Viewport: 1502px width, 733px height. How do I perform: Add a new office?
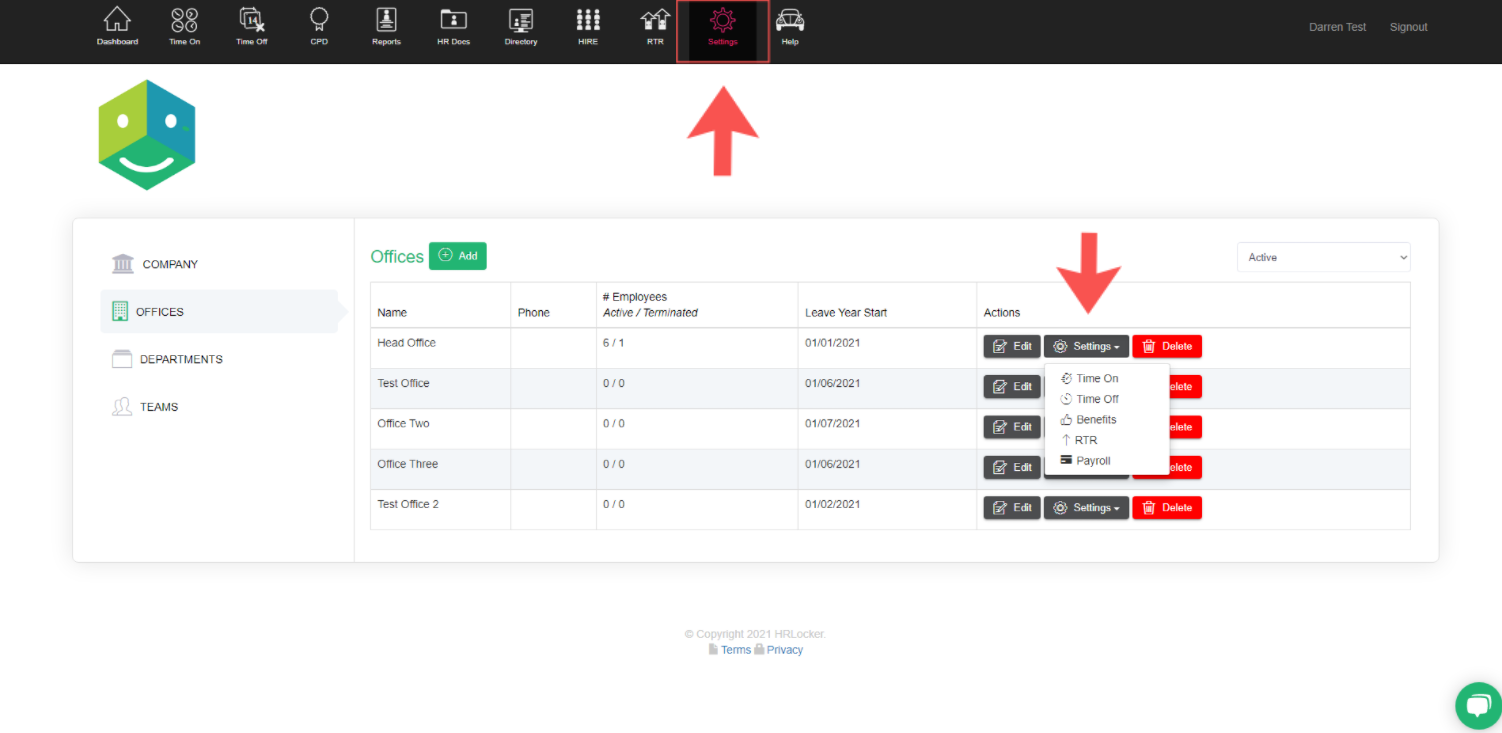[x=457, y=256]
